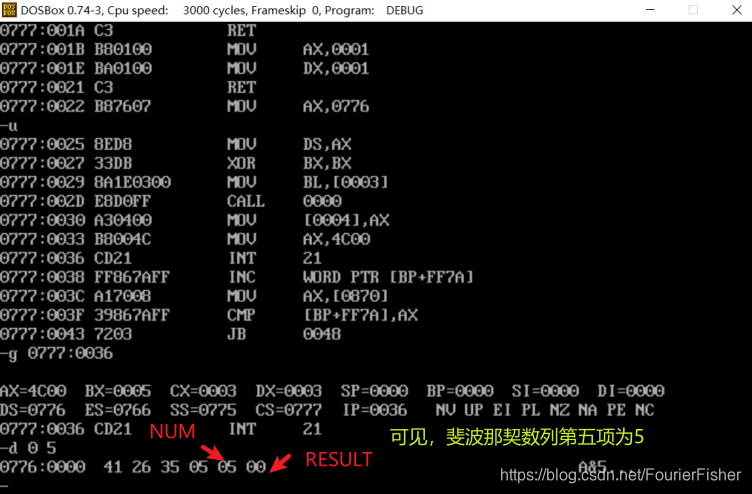Click the NZ zero flag
Screen dimensions: 752x494
tap(559, 410)
